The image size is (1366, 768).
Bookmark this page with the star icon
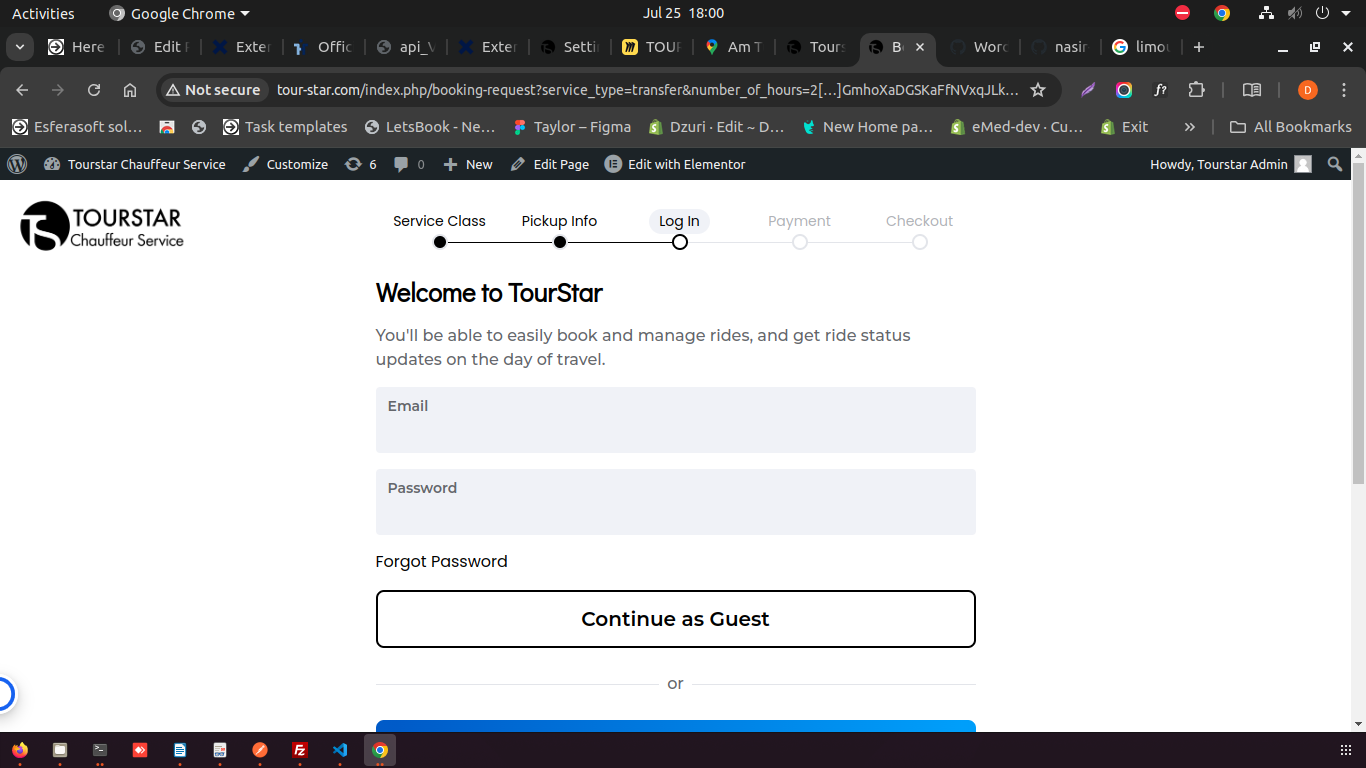tap(1038, 90)
